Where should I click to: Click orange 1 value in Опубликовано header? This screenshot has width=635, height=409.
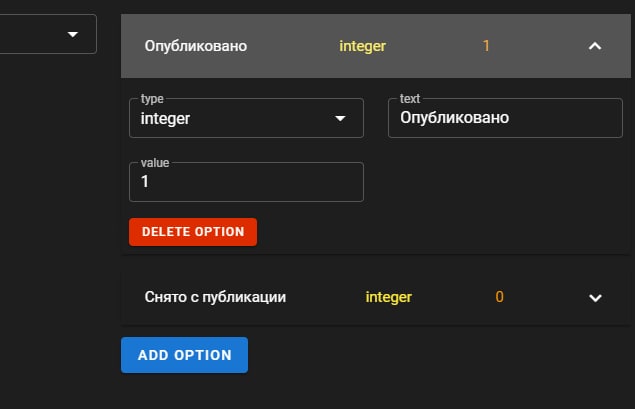click(x=486, y=46)
